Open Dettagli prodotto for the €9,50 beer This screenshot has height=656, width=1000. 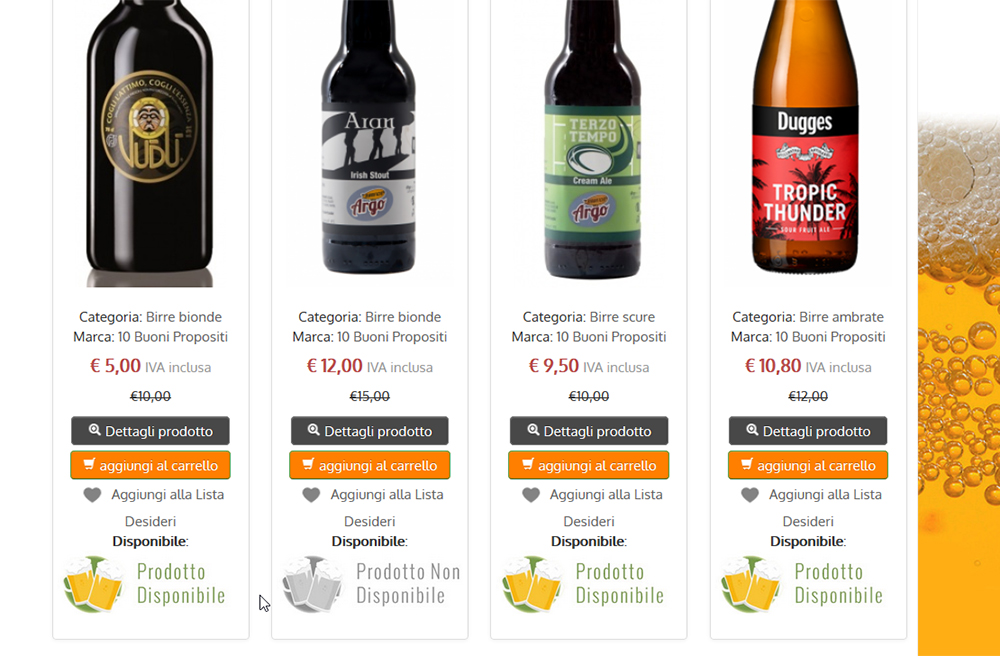click(589, 431)
